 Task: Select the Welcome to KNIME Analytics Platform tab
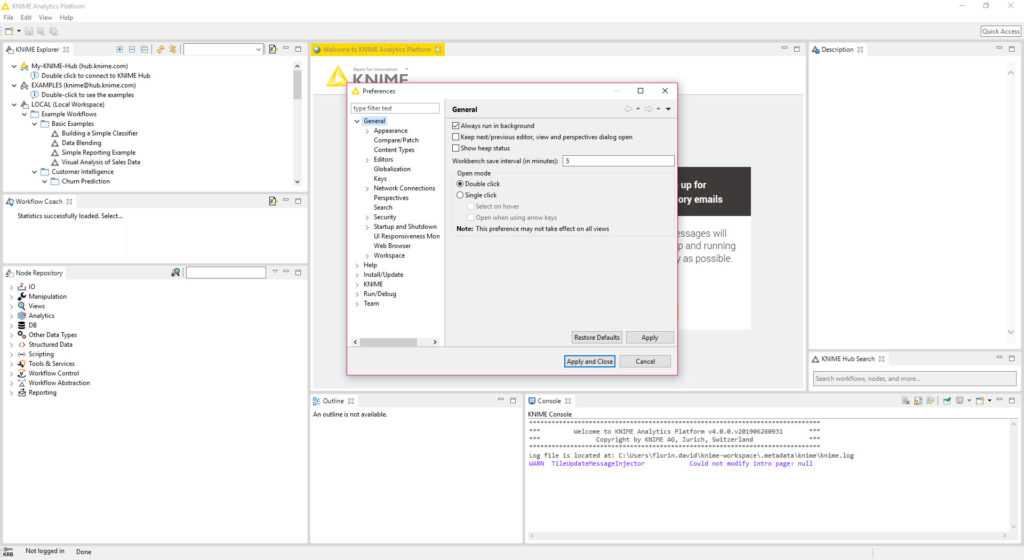pyautogui.click(x=377, y=50)
